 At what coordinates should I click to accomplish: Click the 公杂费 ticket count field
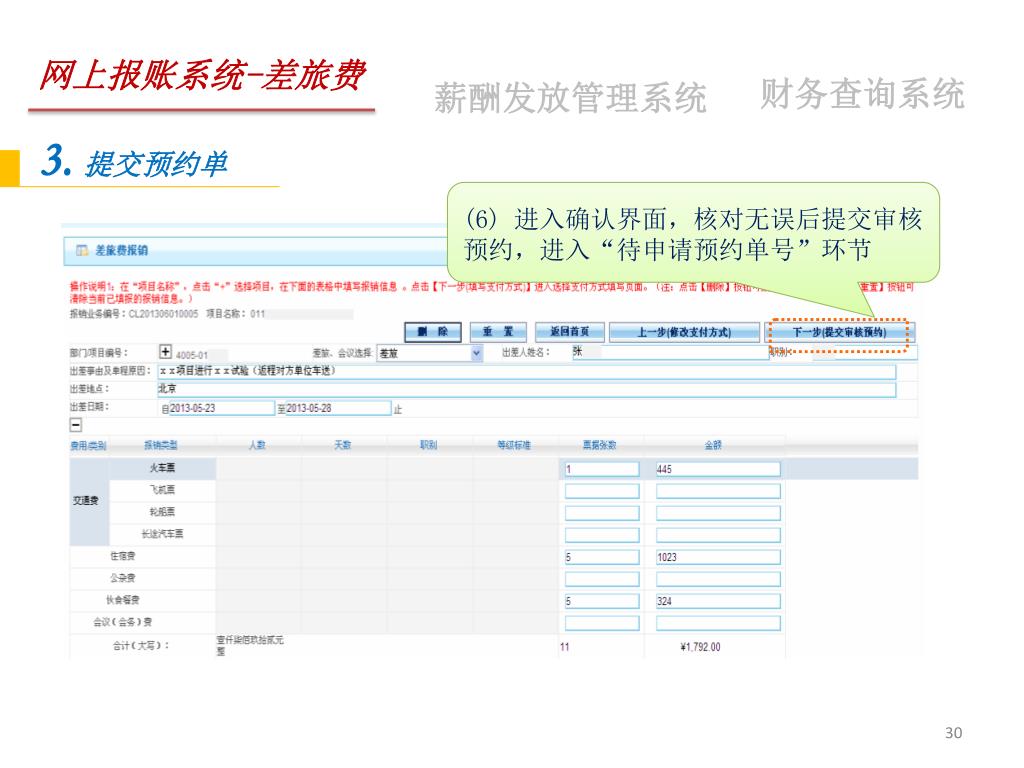pos(602,579)
